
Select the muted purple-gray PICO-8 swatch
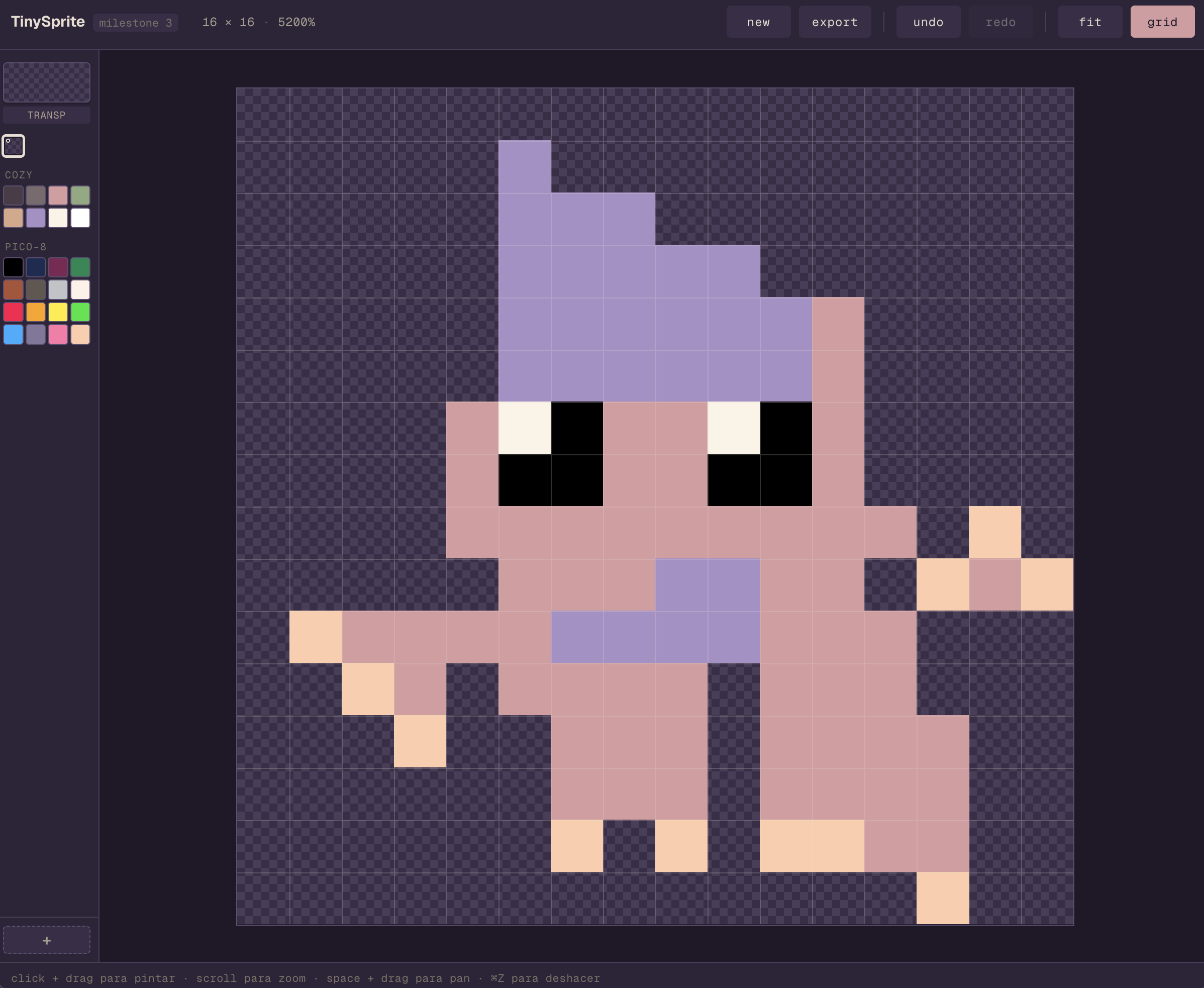pos(35,334)
